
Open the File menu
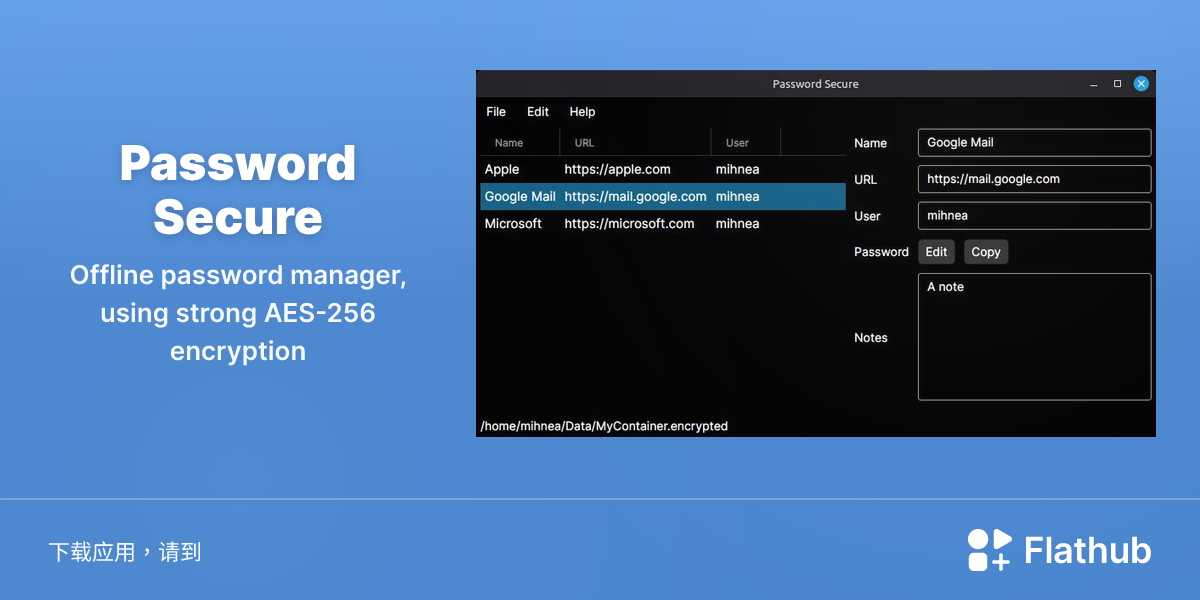(x=496, y=112)
